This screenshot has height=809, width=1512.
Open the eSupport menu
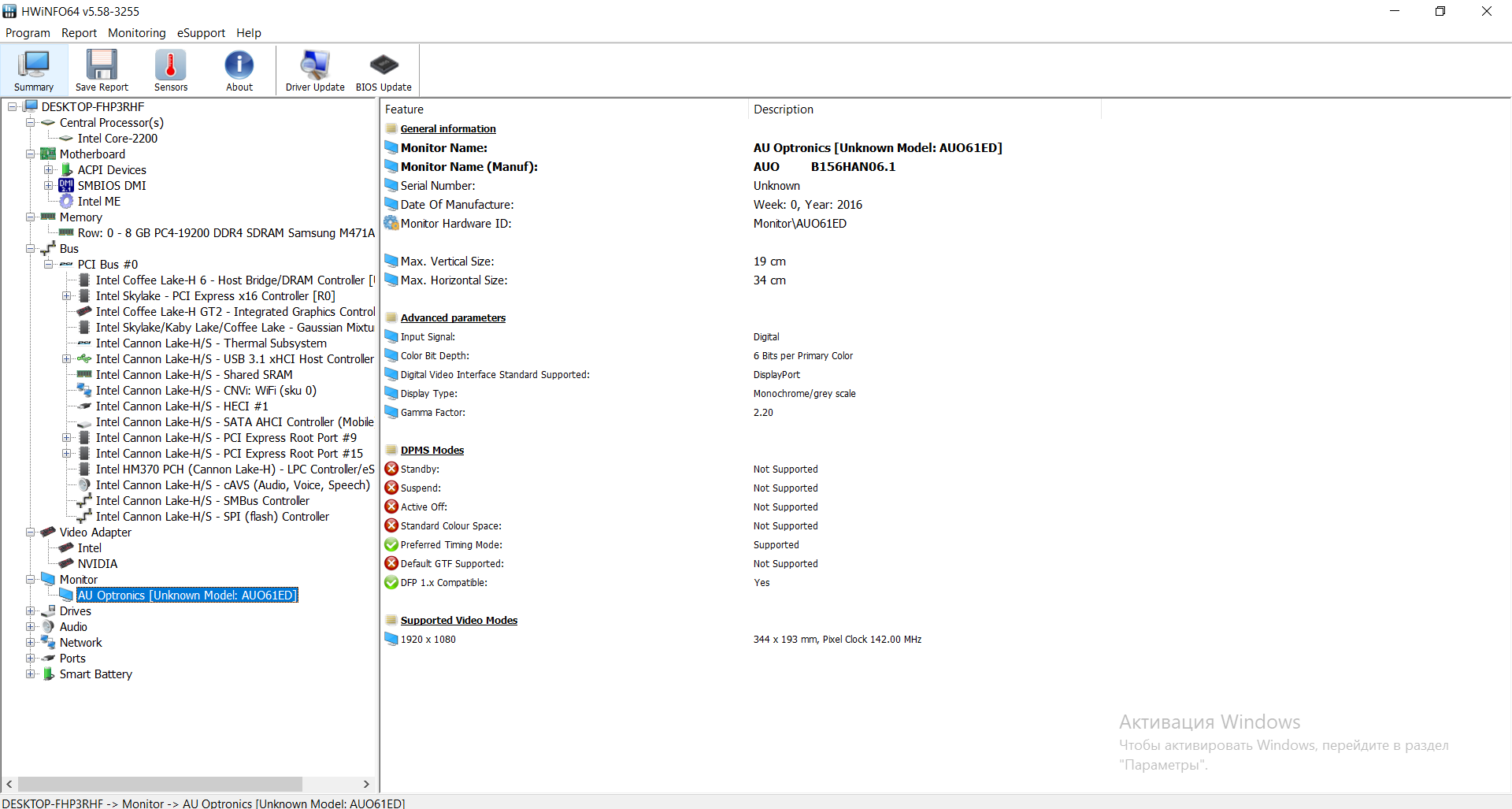coord(201,33)
